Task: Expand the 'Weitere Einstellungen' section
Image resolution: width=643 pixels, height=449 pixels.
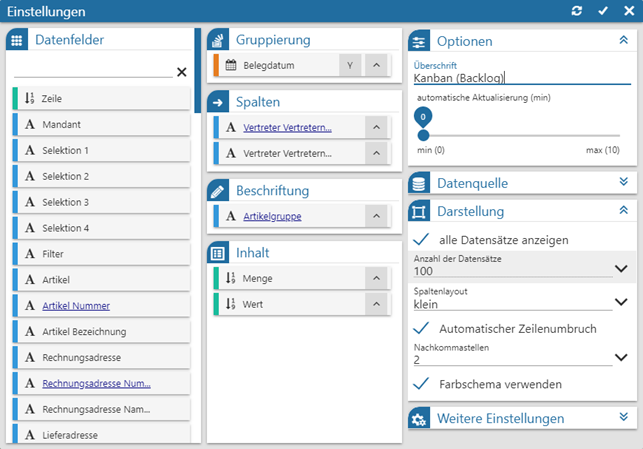Action: [x=623, y=418]
